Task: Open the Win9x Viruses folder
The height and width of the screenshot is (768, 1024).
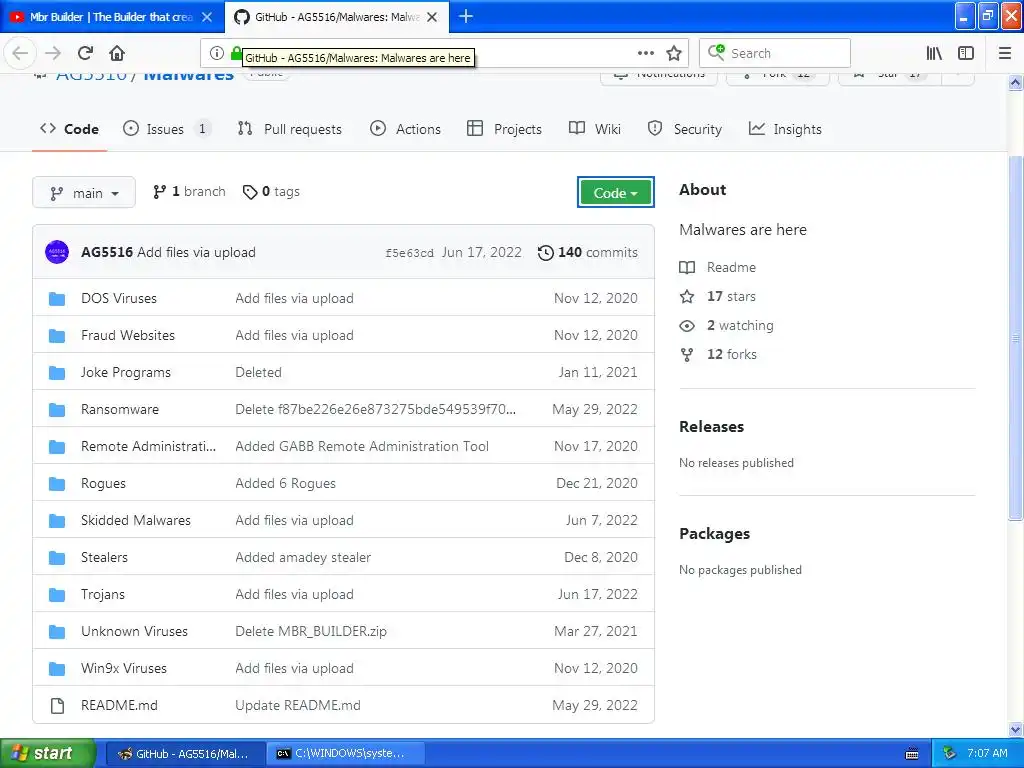Action: 123,668
